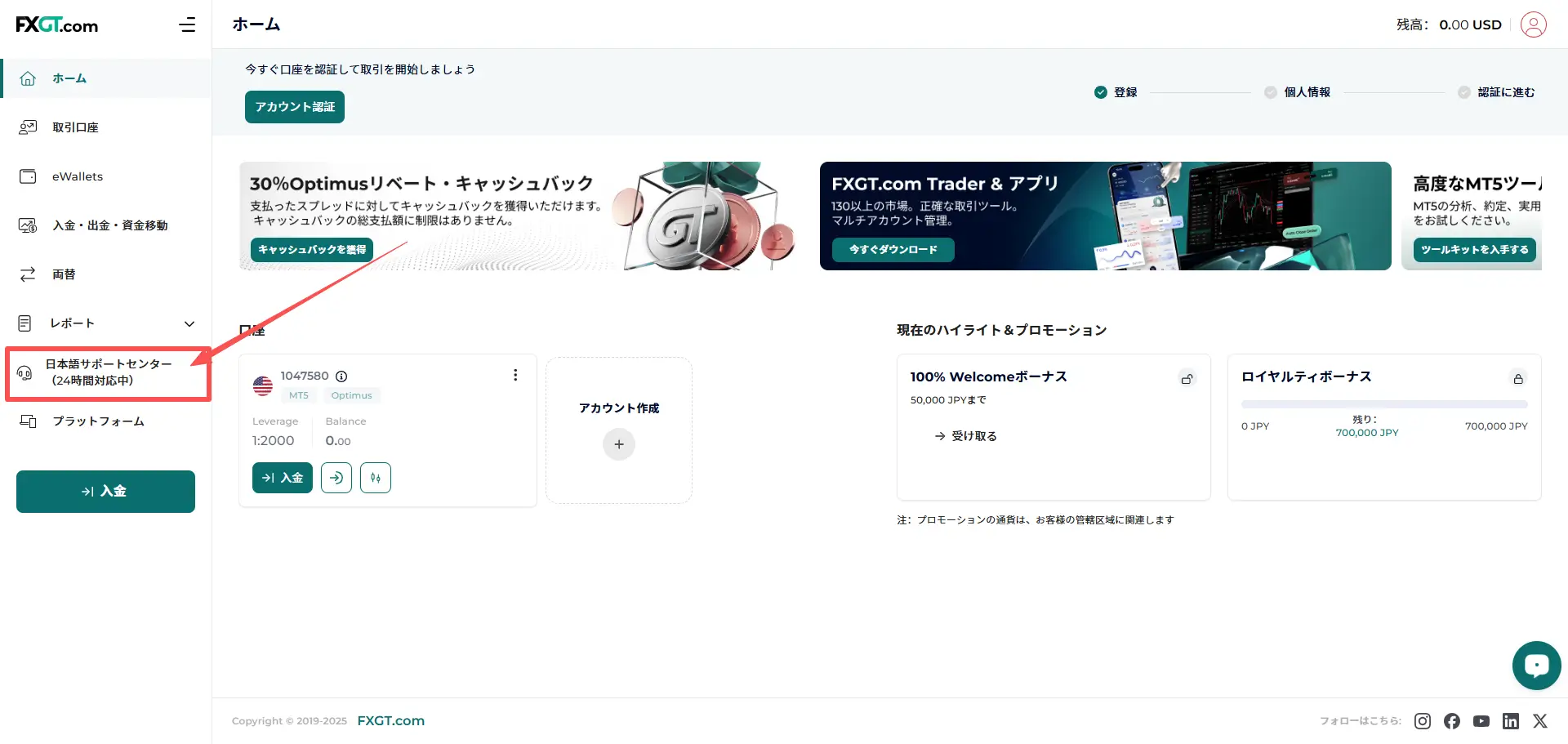Click the 個人情報 step indicator
1568x744 pixels.
(1298, 92)
